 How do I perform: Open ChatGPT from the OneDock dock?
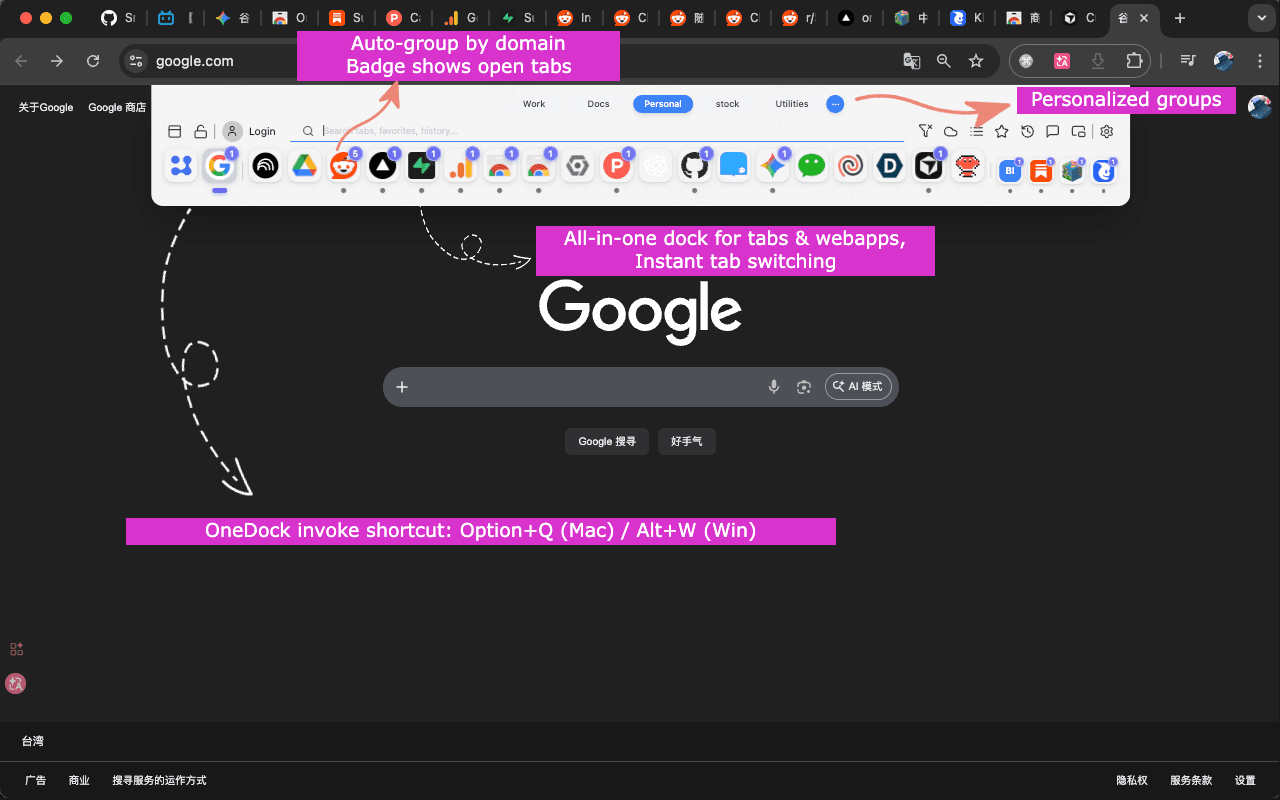click(x=655, y=166)
